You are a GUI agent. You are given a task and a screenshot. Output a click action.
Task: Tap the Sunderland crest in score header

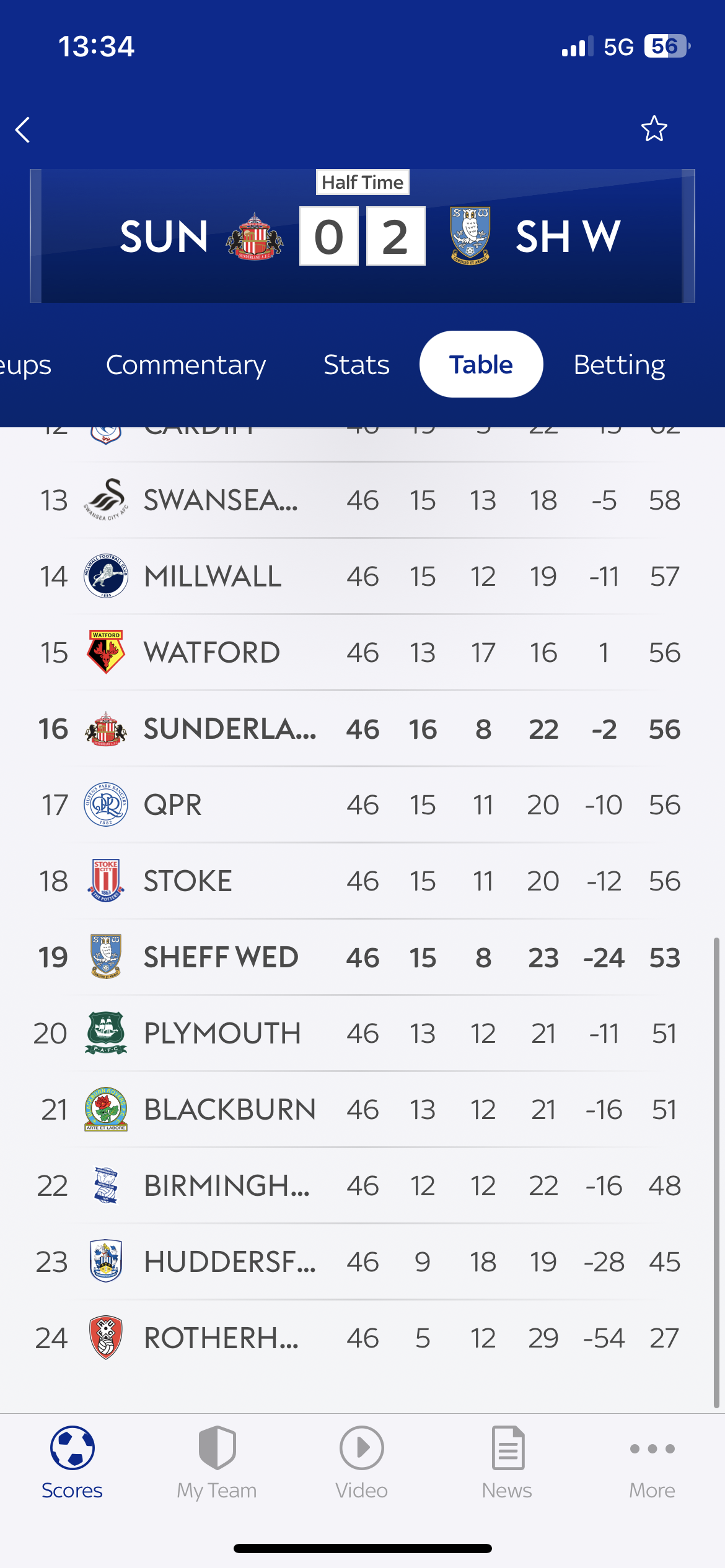coord(255,236)
